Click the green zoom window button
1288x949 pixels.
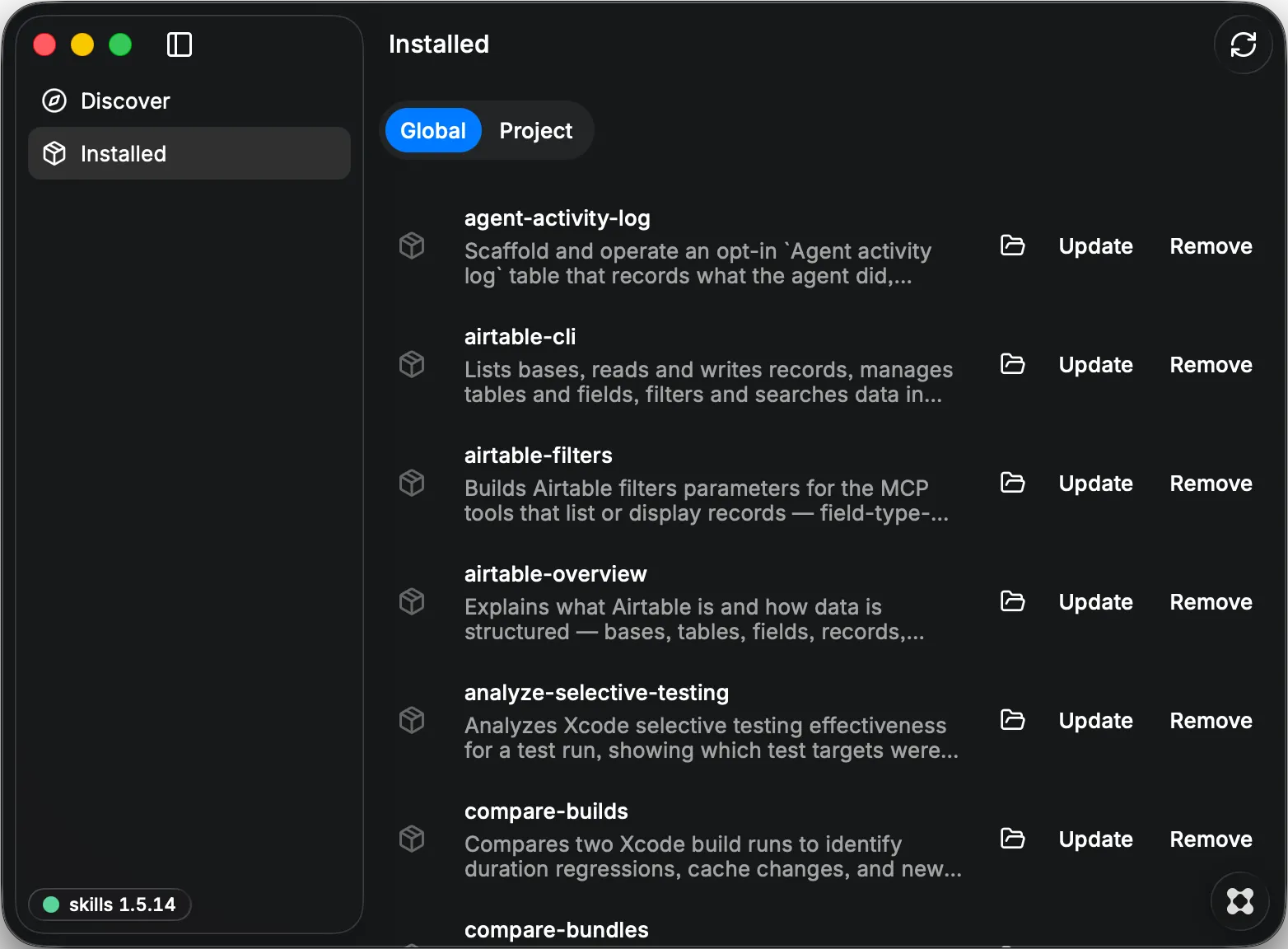pyautogui.click(x=120, y=44)
